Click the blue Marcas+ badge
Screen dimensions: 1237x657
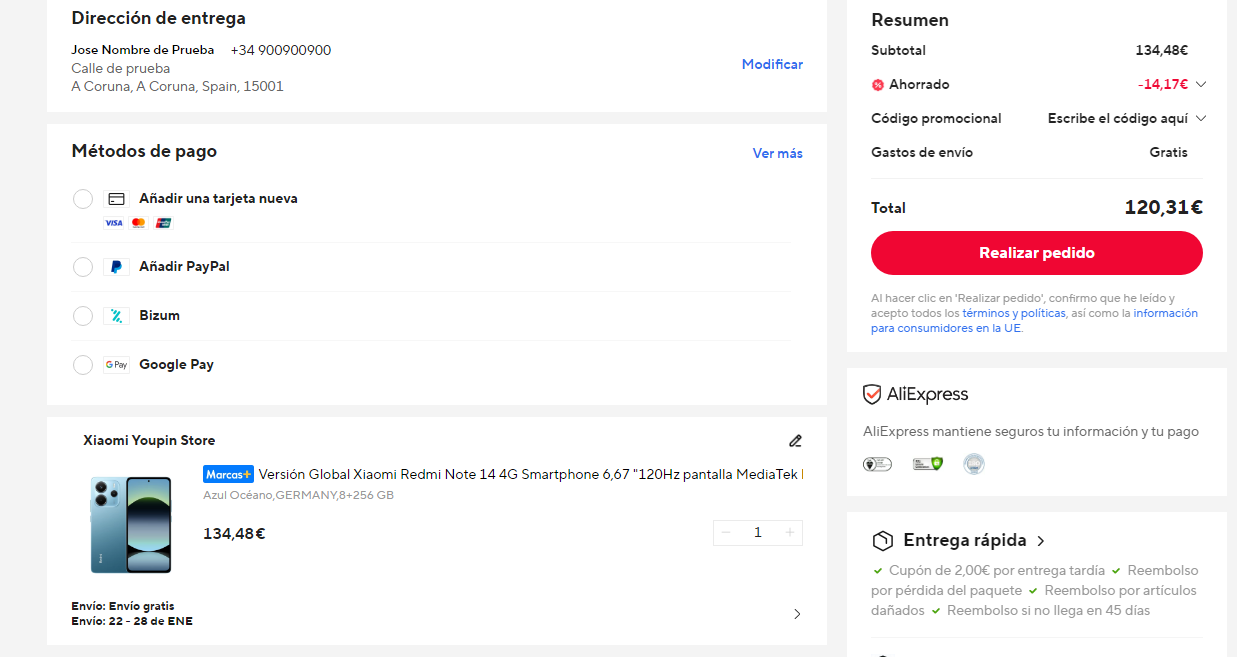click(x=228, y=474)
